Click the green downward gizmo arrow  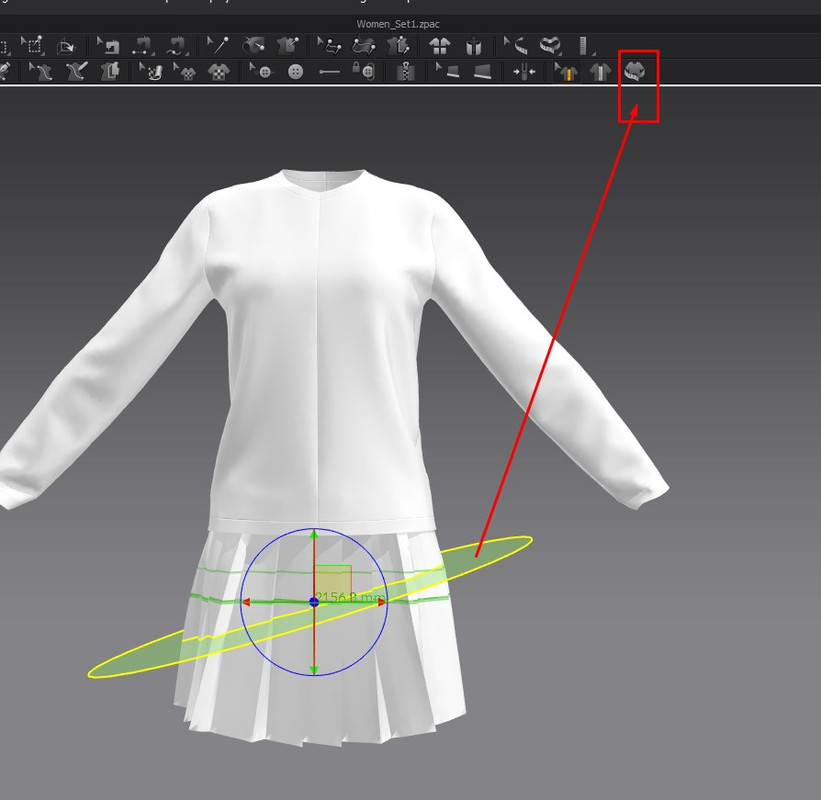(x=314, y=670)
